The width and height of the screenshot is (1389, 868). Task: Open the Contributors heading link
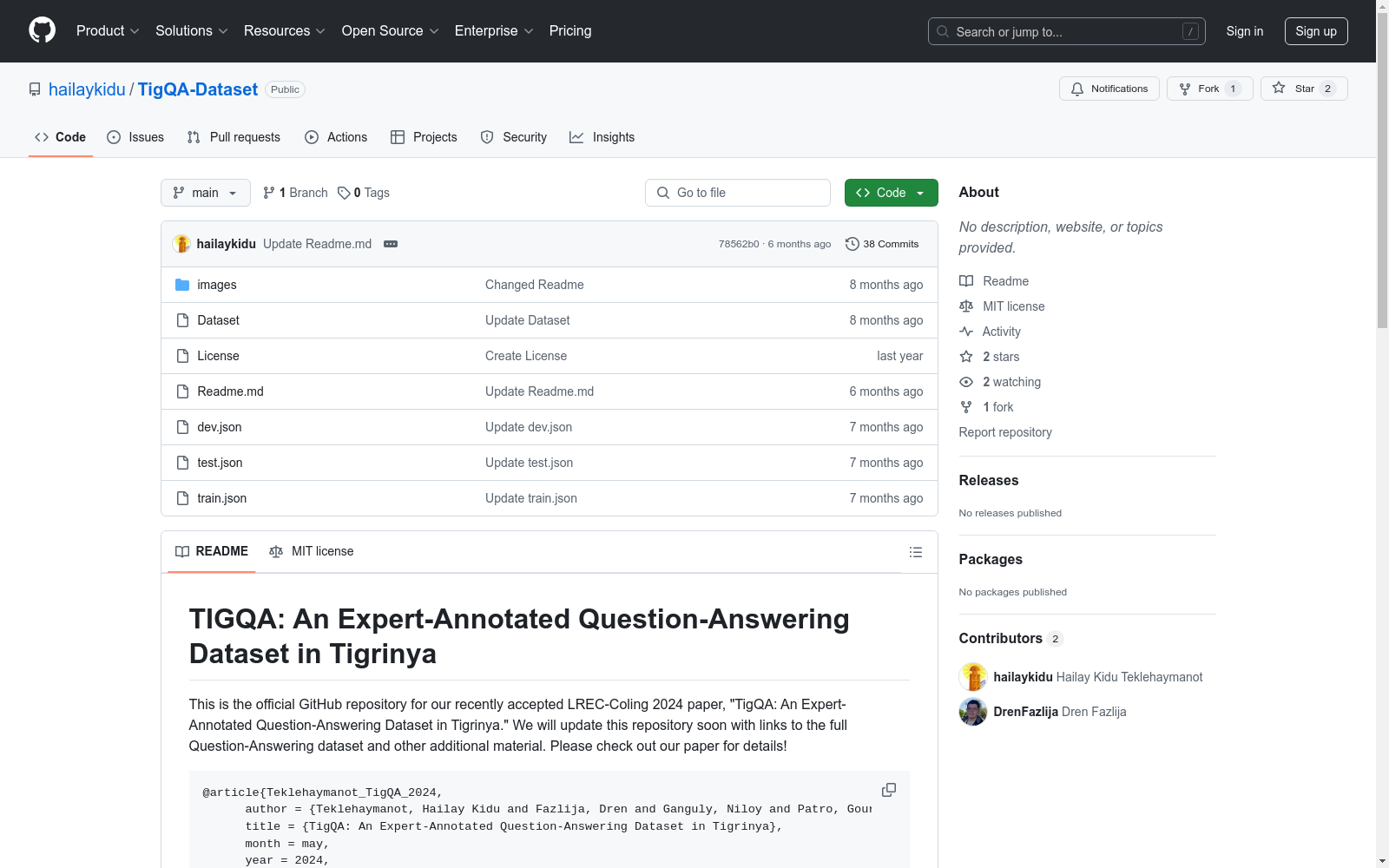coord(1011,638)
